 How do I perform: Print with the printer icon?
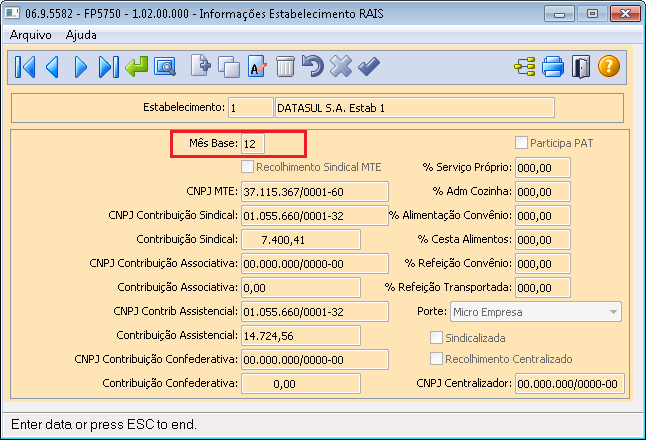tap(553, 67)
